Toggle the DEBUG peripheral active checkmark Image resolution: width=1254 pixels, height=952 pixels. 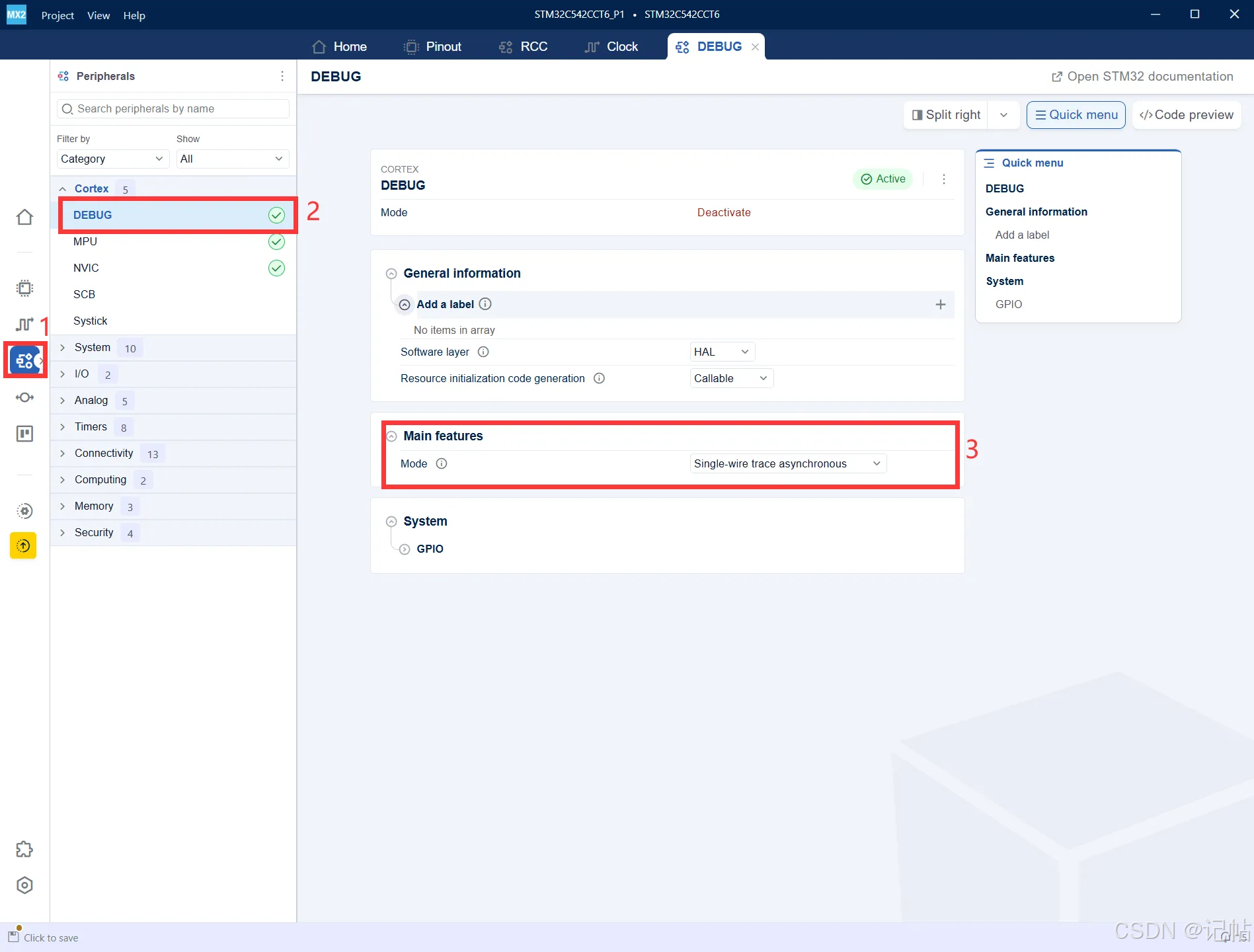(276, 215)
